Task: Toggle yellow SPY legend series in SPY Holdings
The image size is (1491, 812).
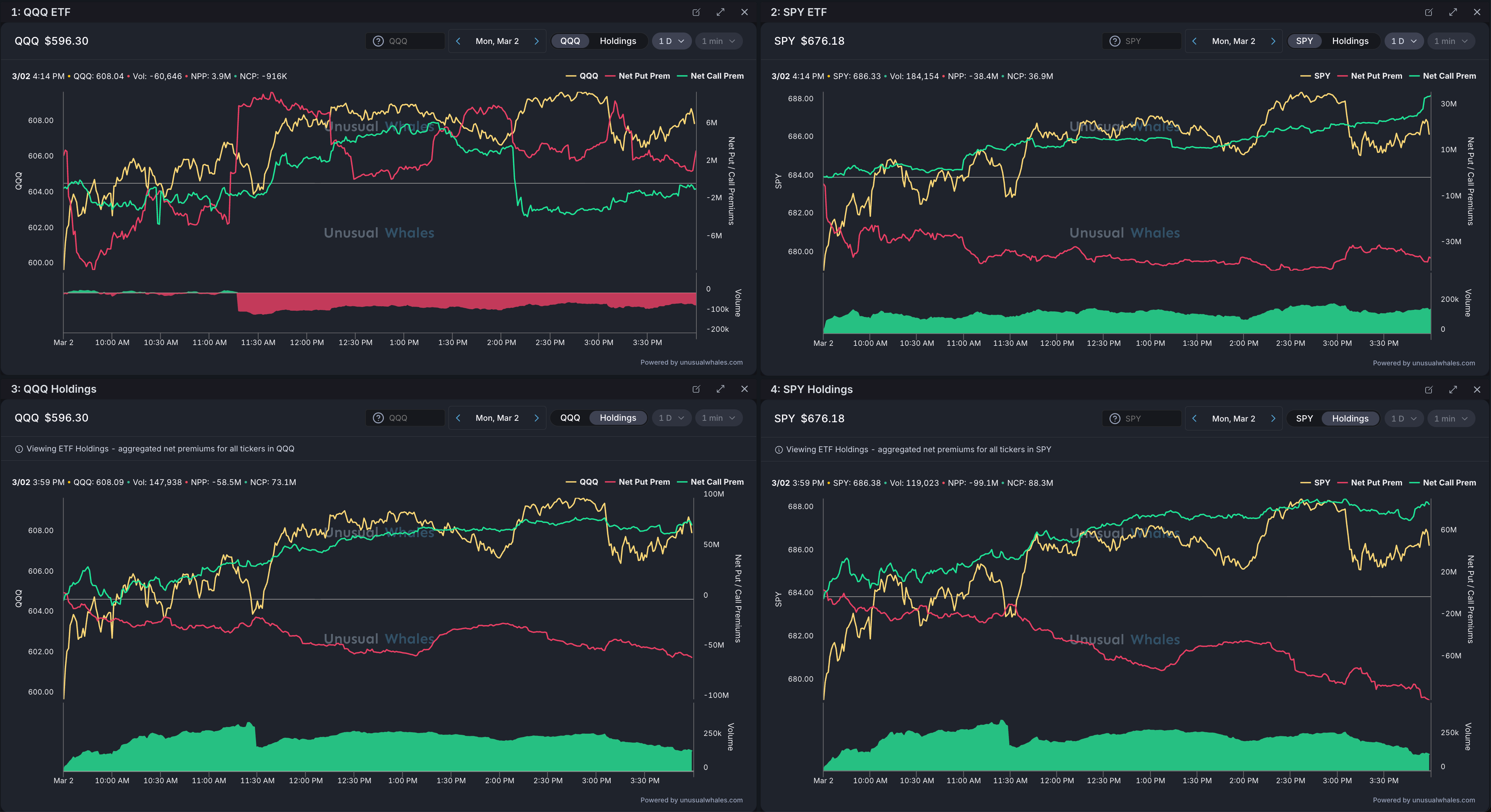Action: [1321, 483]
